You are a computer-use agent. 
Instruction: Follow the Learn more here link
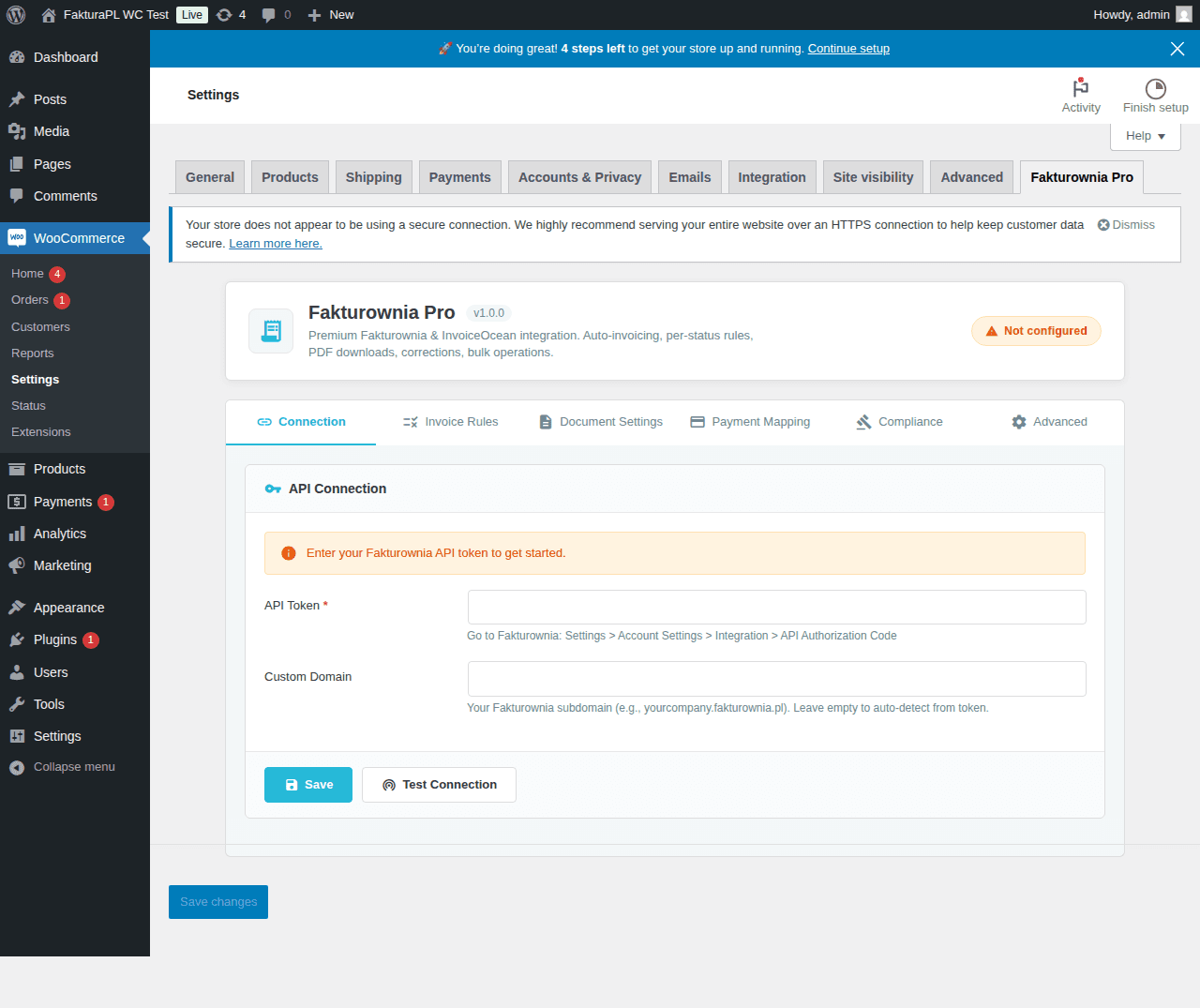point(275,243)
